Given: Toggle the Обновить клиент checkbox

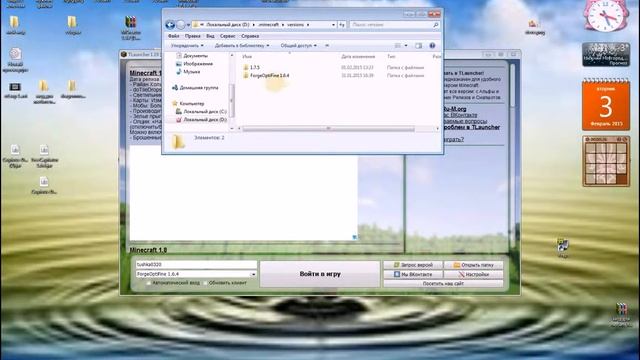Looking at the screenshot, I should tap(205, 283).
